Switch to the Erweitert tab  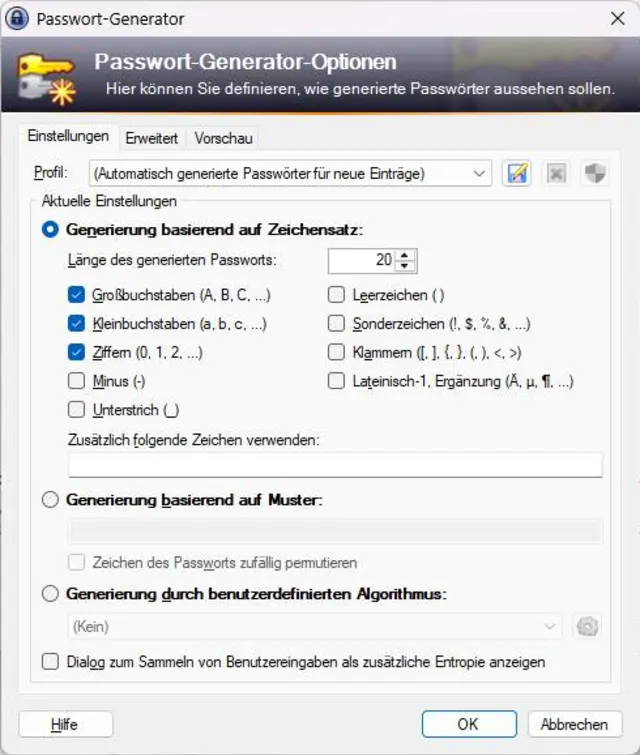point(151,137)
